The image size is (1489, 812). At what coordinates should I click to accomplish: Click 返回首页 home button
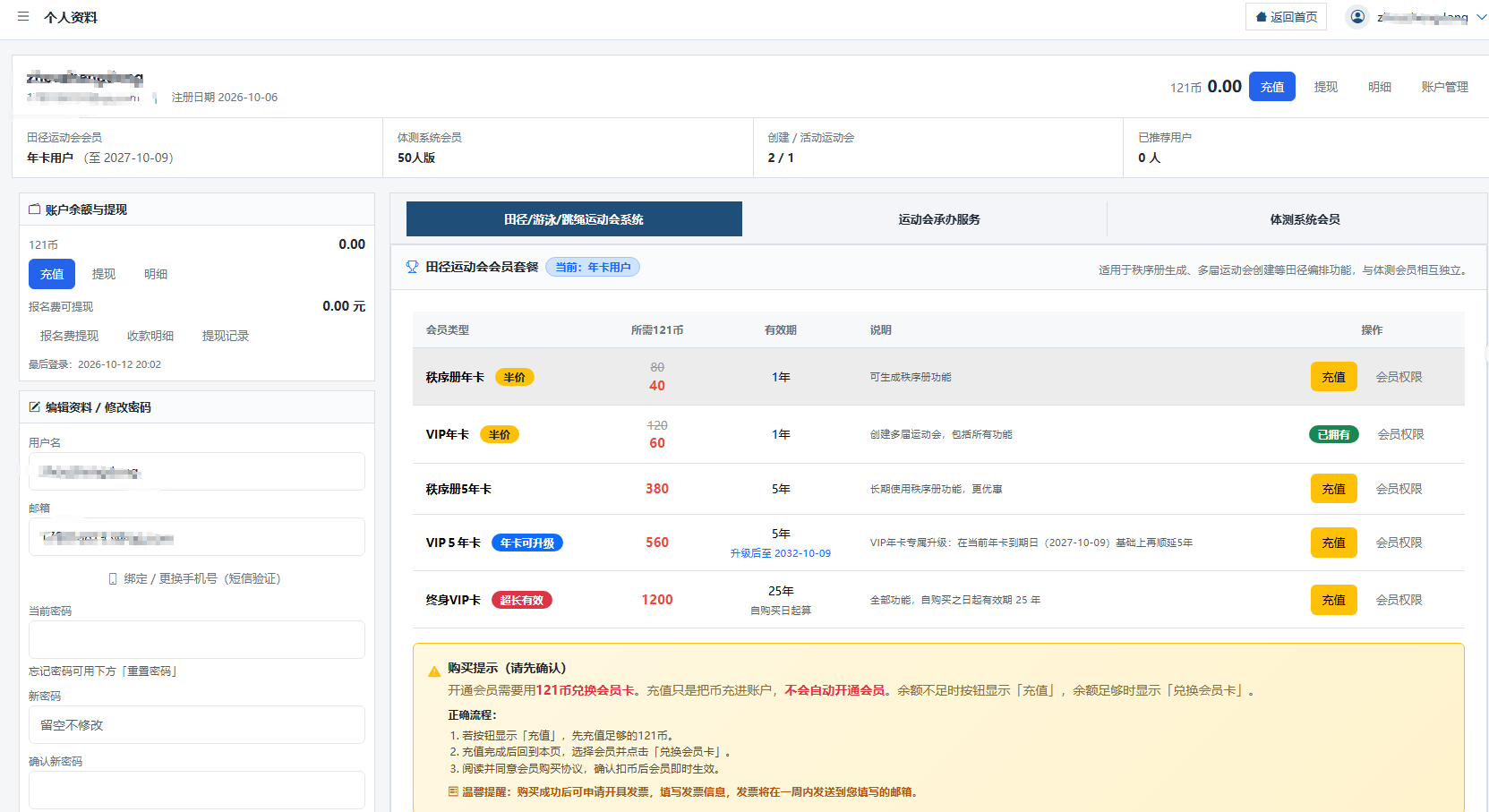click(x=1286, y=17)
